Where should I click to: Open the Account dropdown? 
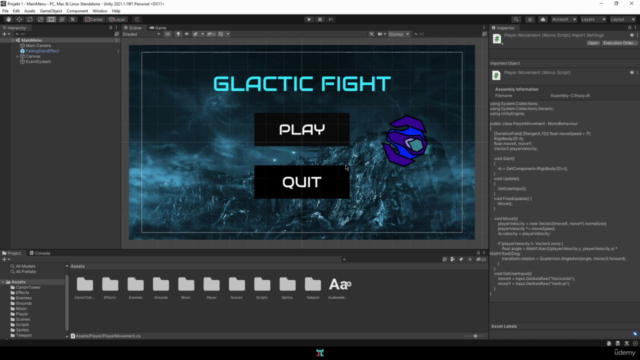tap(564, 19)
